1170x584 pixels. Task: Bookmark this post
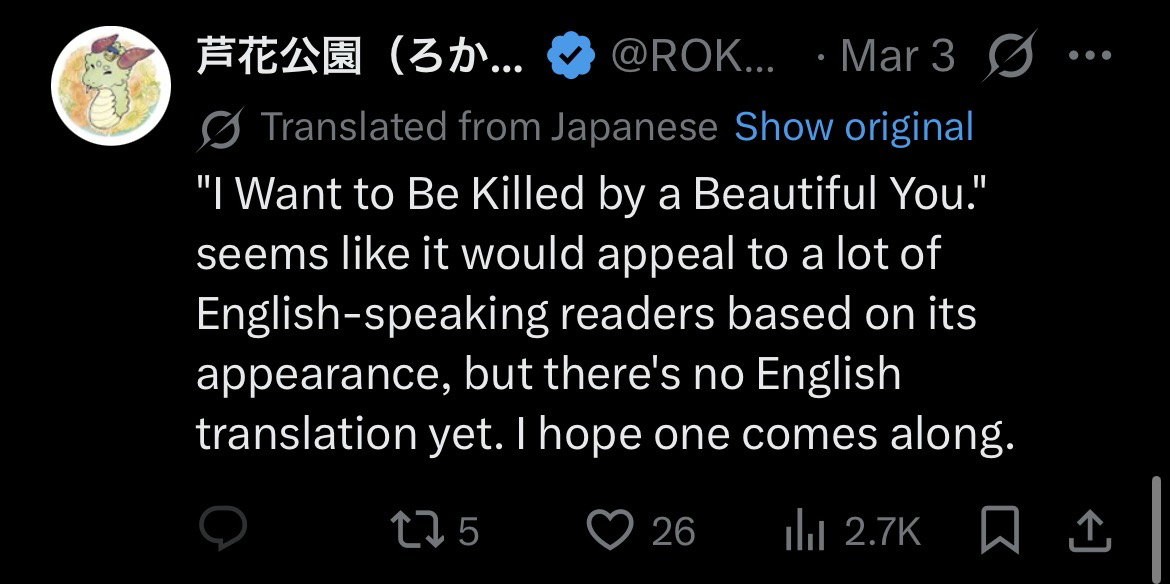pyautogui.click(x=1001, y=530)
